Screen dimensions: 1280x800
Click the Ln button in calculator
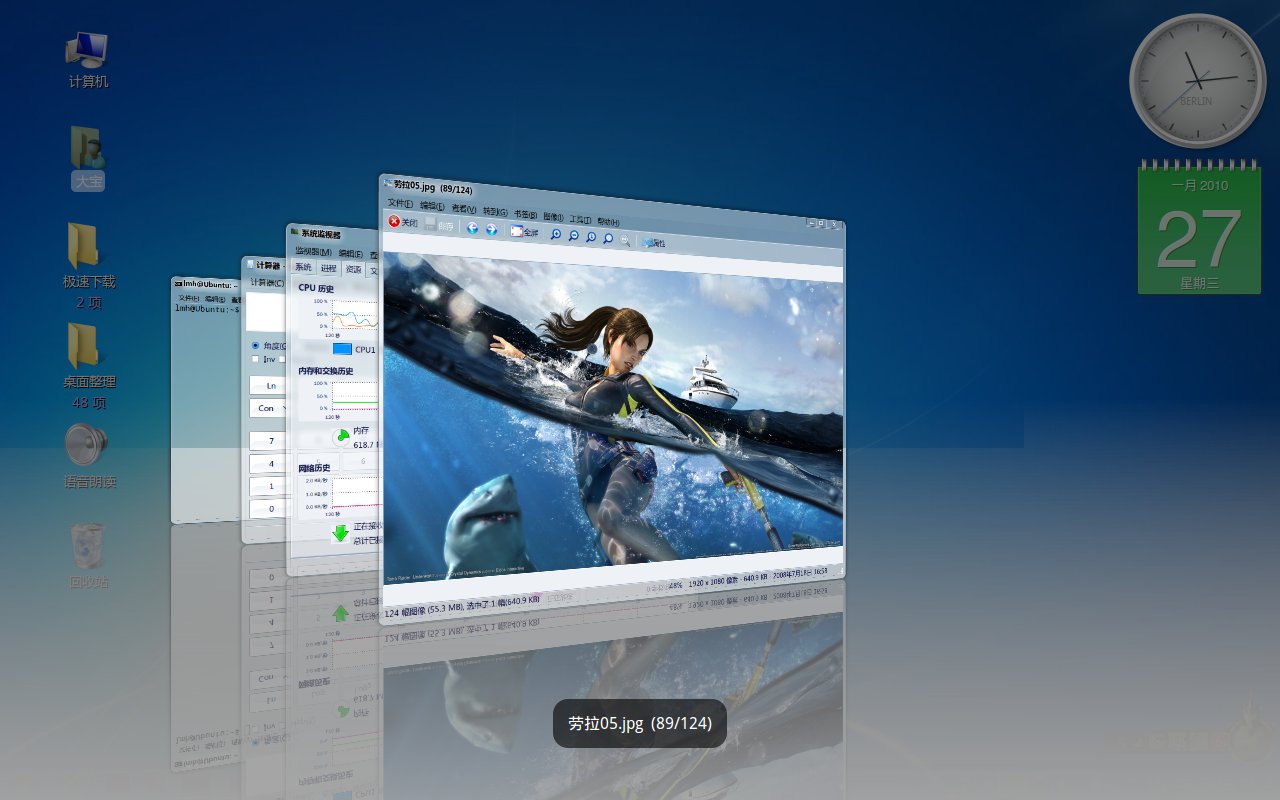click(x=269, y=385)
